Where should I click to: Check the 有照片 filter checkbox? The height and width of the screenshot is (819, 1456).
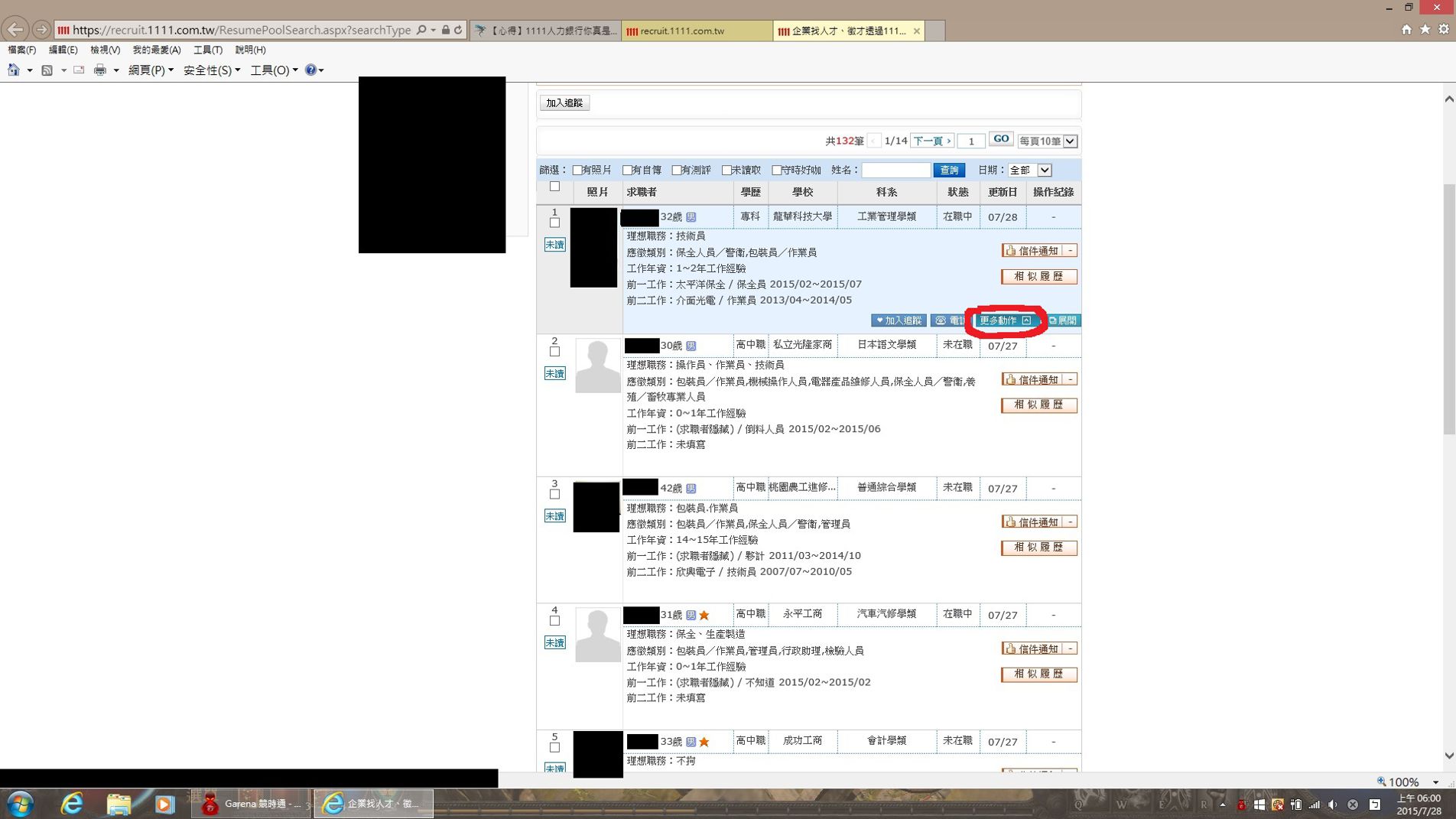pos(577,171)
